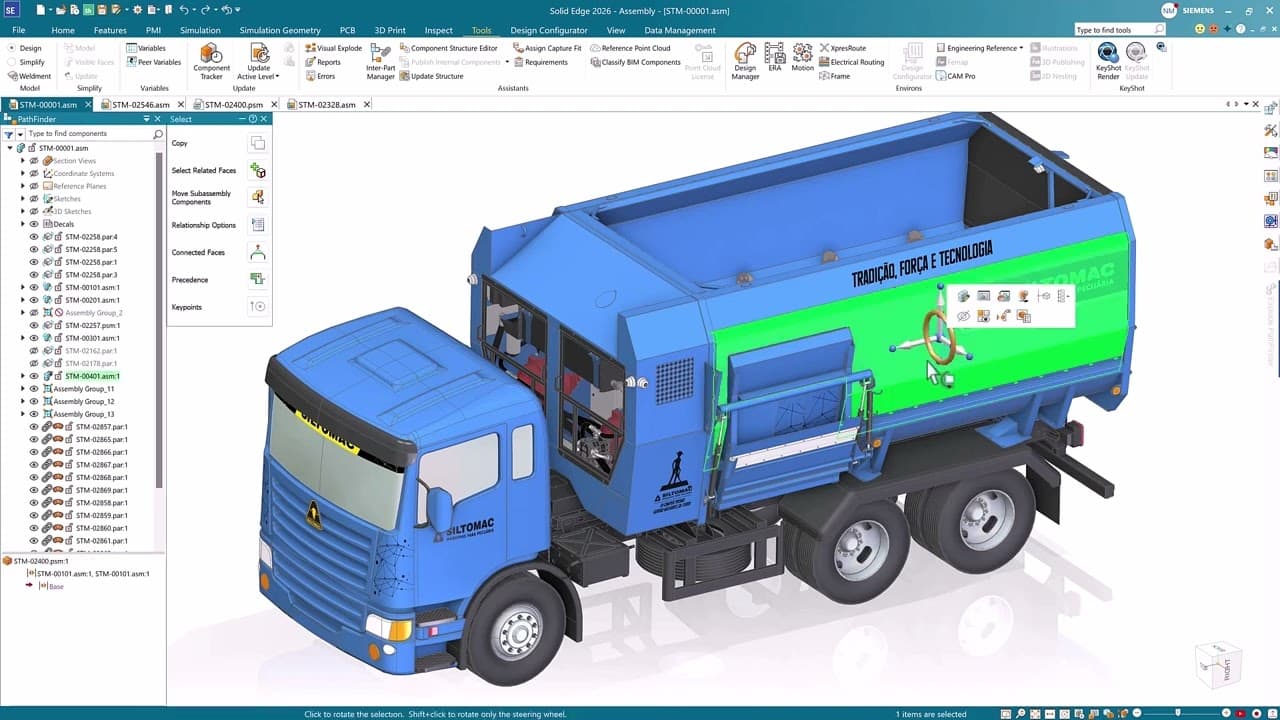The height and width of the screenshot is (720, 1280).
Task: Select the Design radio button
Action: pos(25,48)
